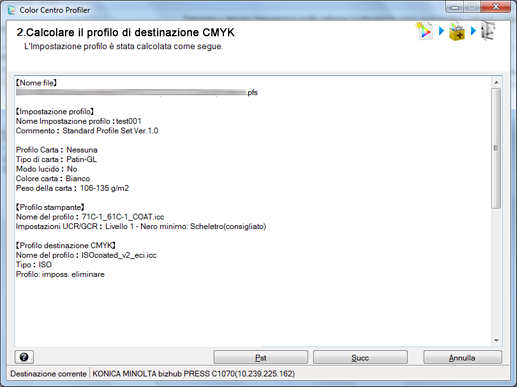
Task: Click the Color Centro Profiler title bar icon
Action: pyautogui.click(x=12, y=10)
